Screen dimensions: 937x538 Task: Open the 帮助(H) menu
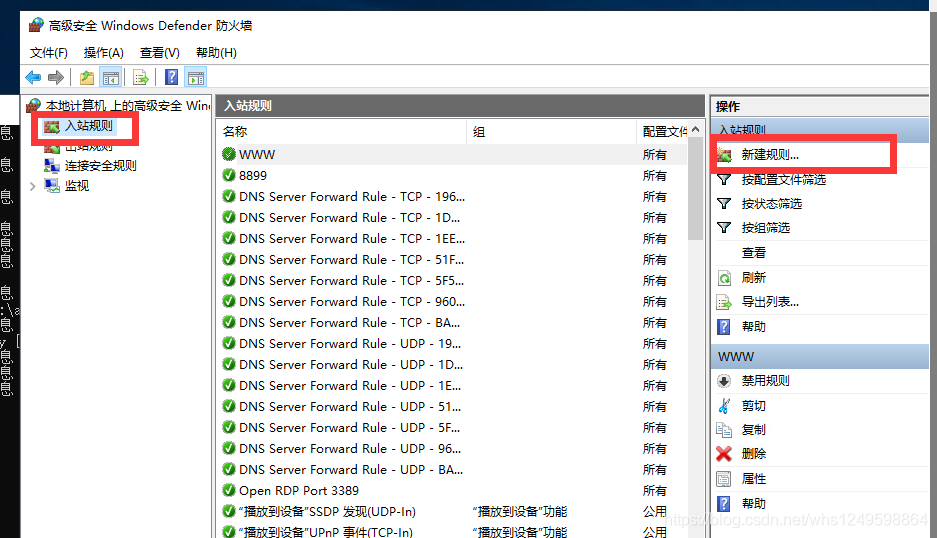(216, 53)
